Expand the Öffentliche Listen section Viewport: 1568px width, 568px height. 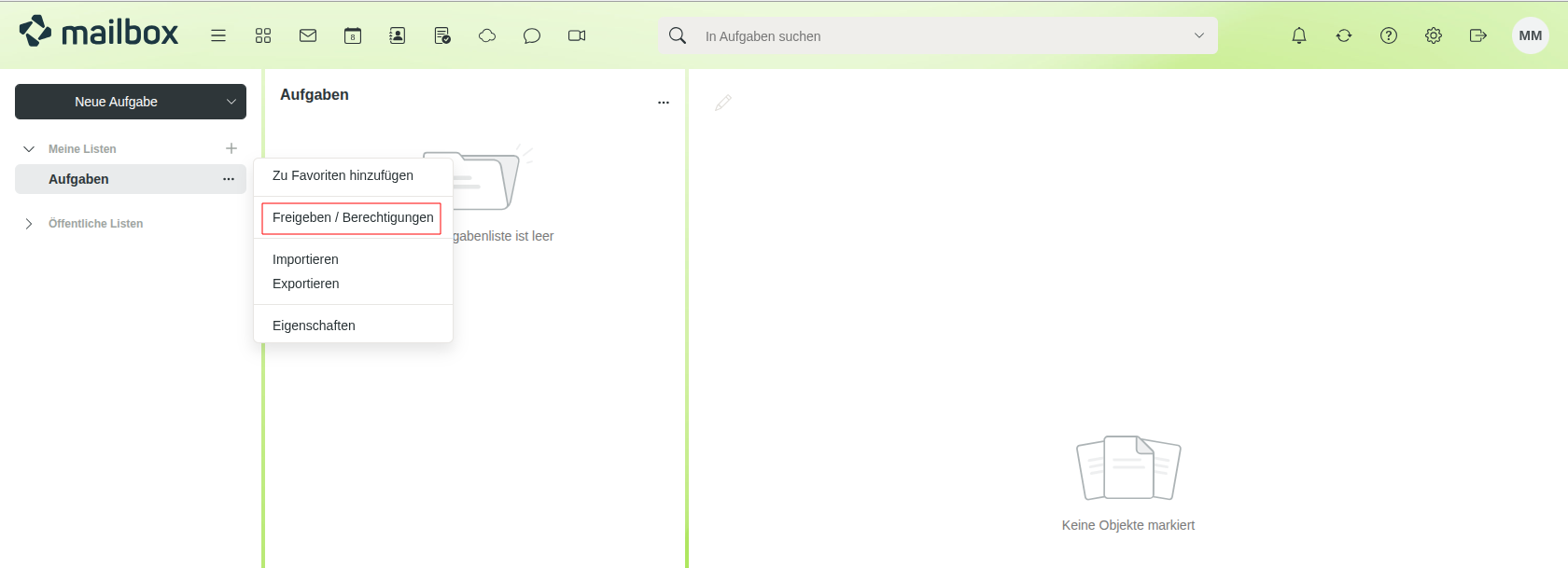tap(29, 224)
